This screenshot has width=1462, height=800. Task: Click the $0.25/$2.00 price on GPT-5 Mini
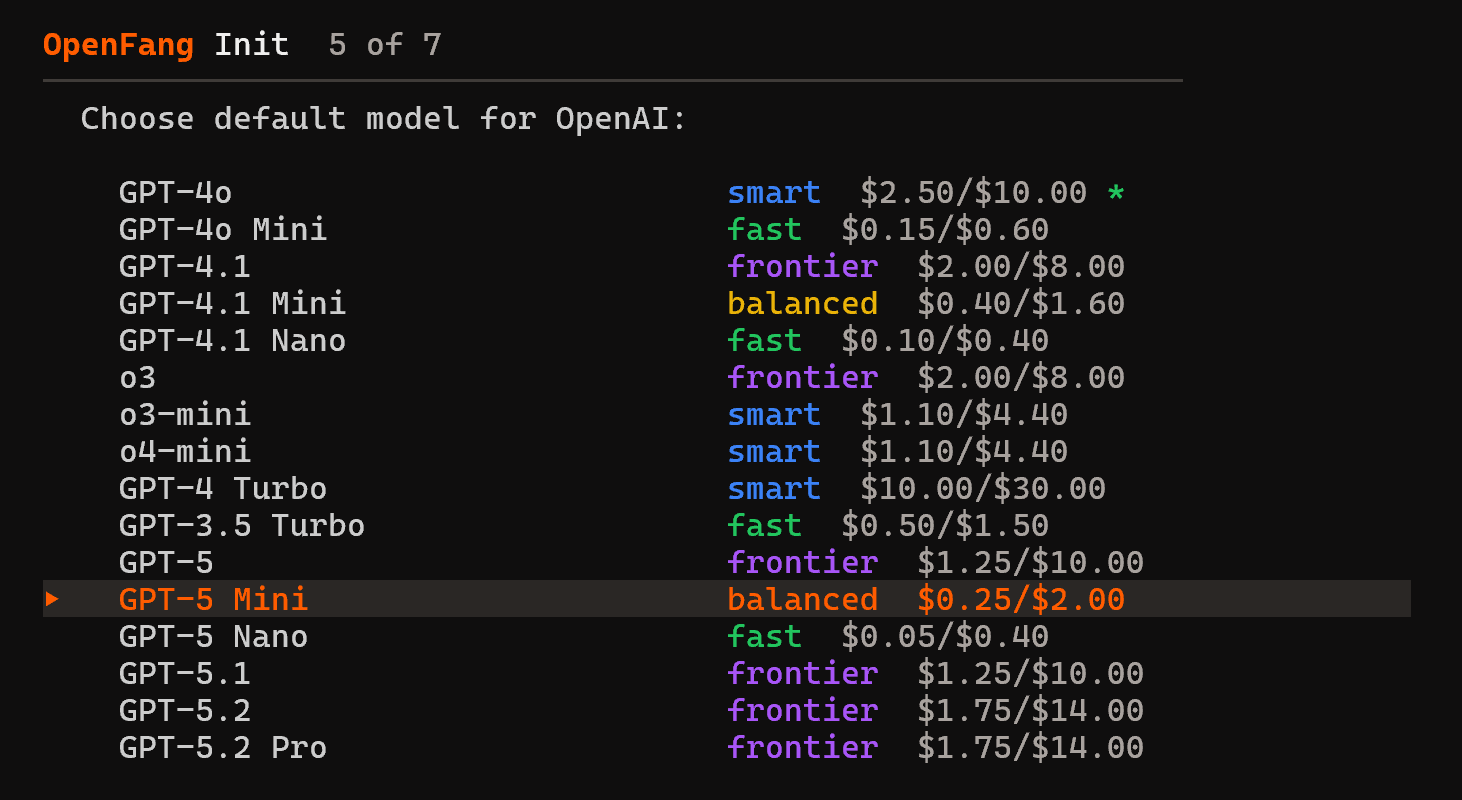1021,599
